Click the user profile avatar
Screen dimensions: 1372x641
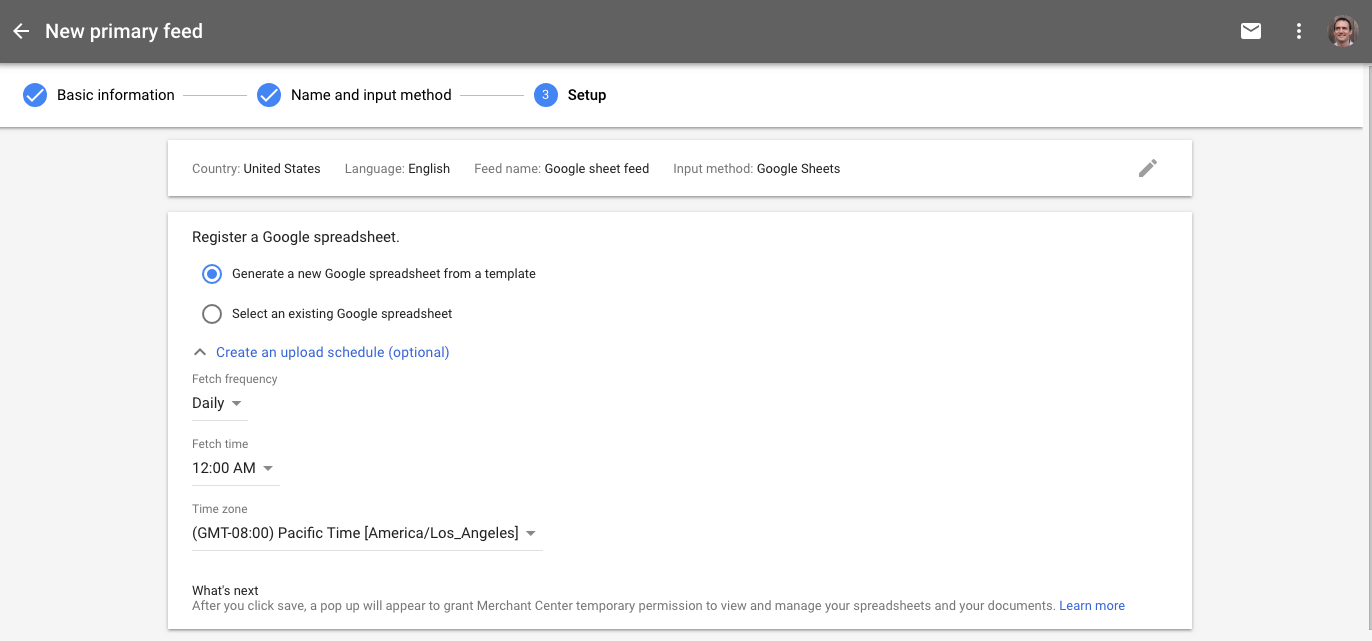(1343, 31)
